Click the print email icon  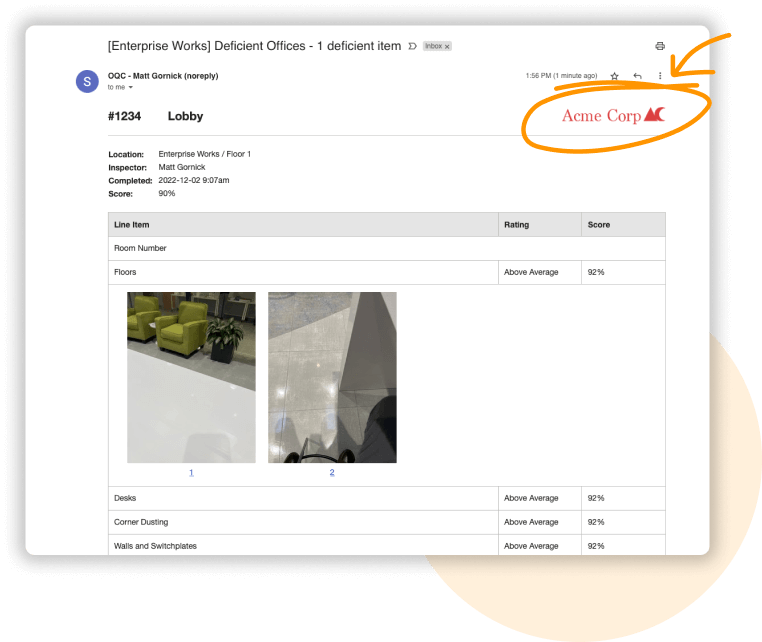click(x=660, y=46)
